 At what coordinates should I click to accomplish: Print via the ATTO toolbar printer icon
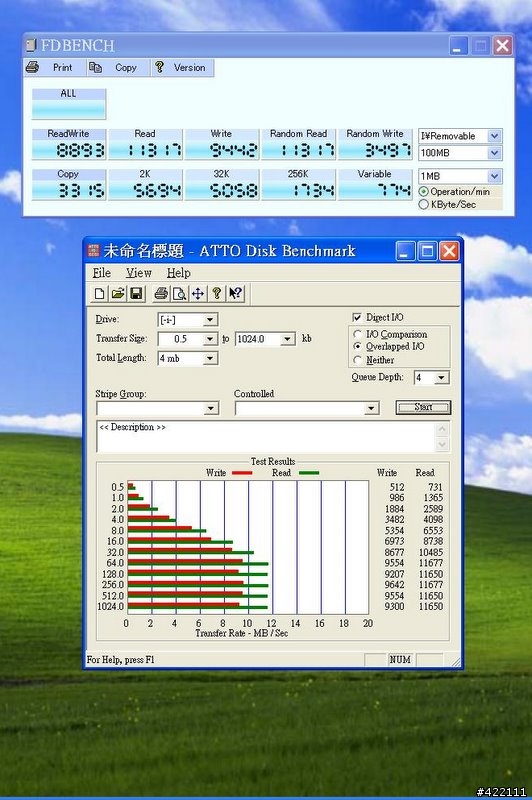pyautogui.click(x=161, y=293)
